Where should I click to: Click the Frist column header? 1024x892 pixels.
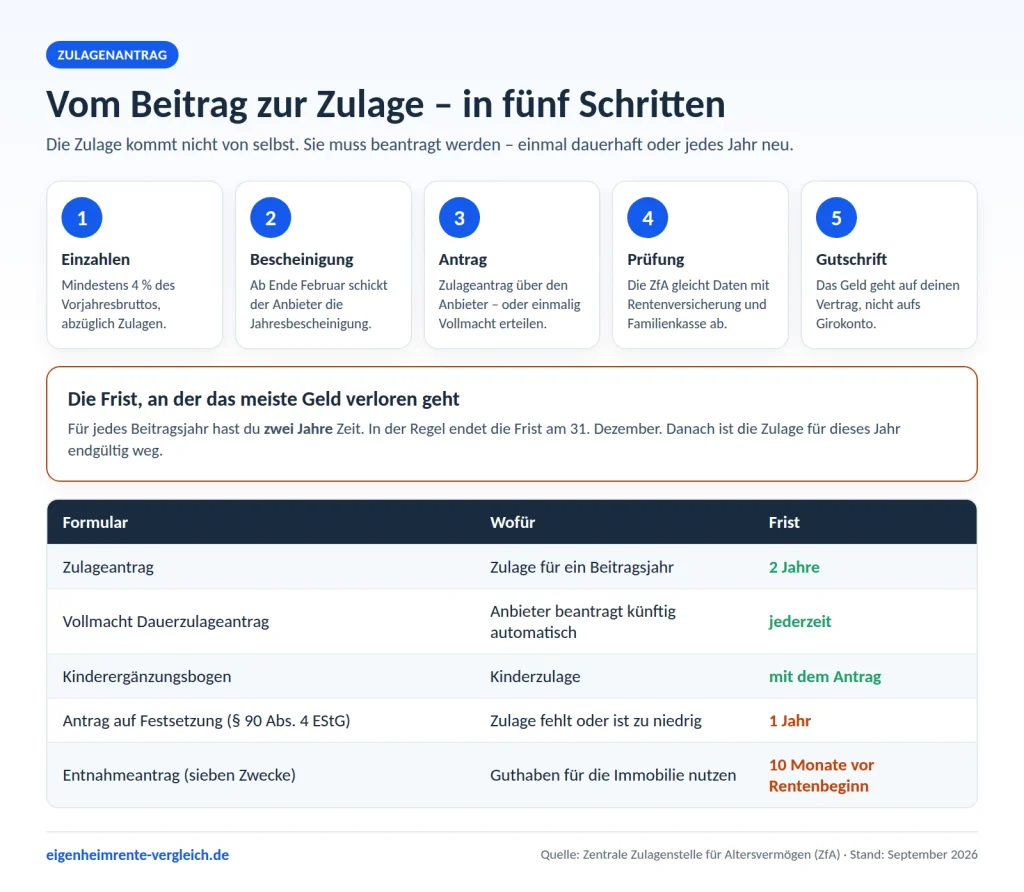tap(784, 522)
